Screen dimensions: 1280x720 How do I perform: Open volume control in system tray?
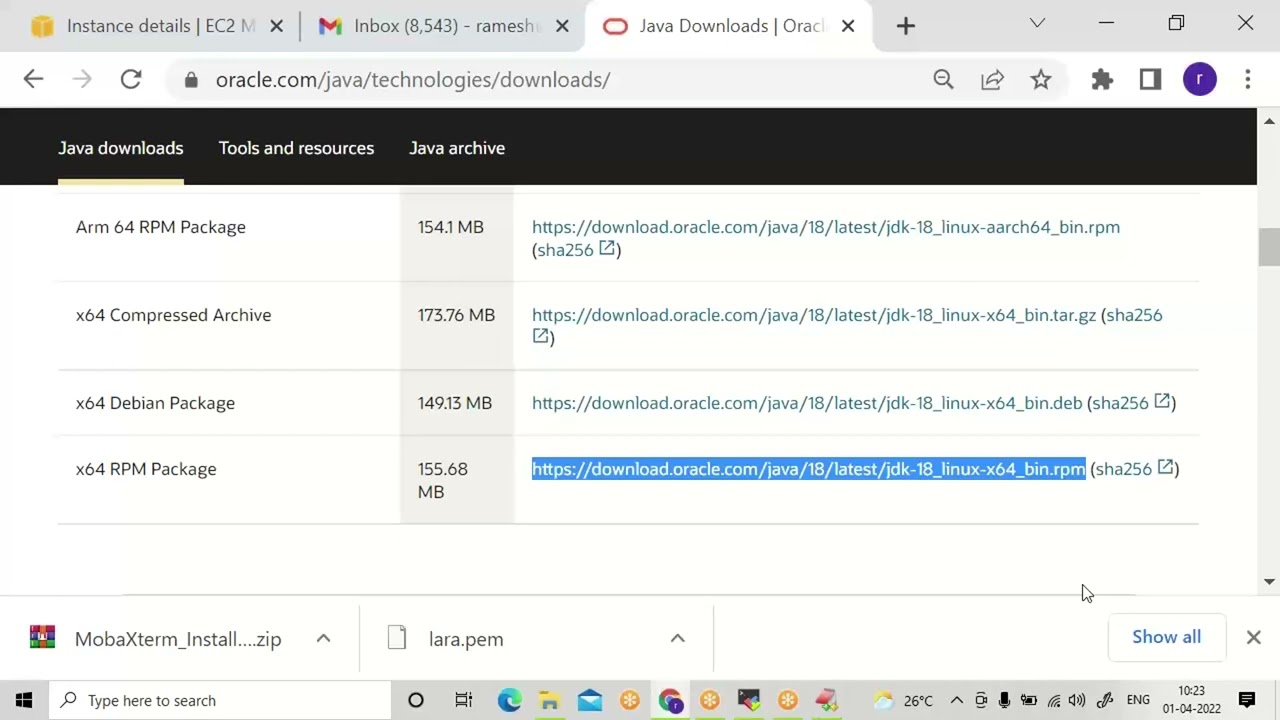click(x=1077, y=700)
